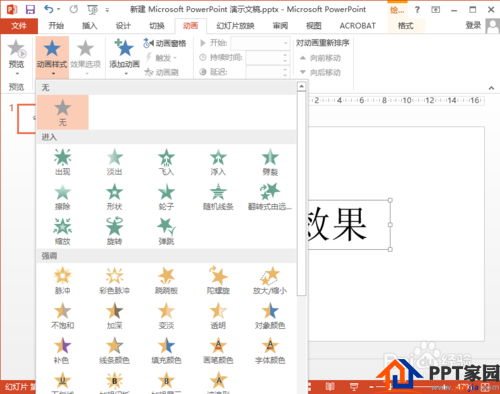Image resolution: width=500 pixels, height=394 pixels.
Task: Click the Undo arrow icon
Action: [49, 9]
